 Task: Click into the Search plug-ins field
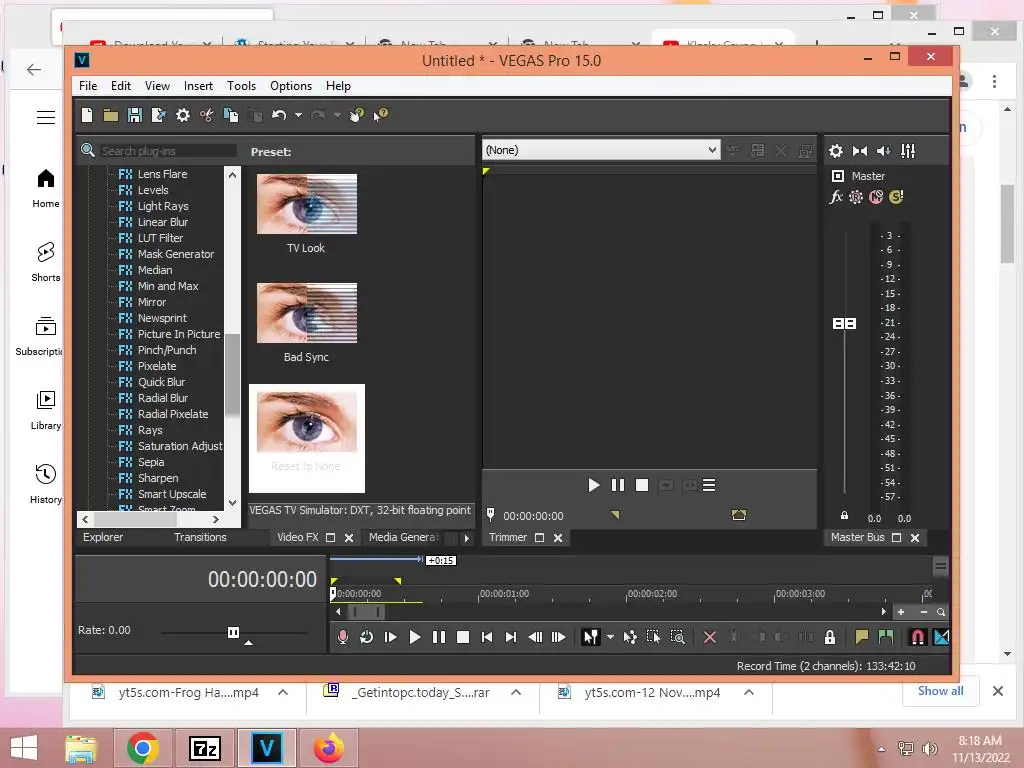click(x=168, y=151)
